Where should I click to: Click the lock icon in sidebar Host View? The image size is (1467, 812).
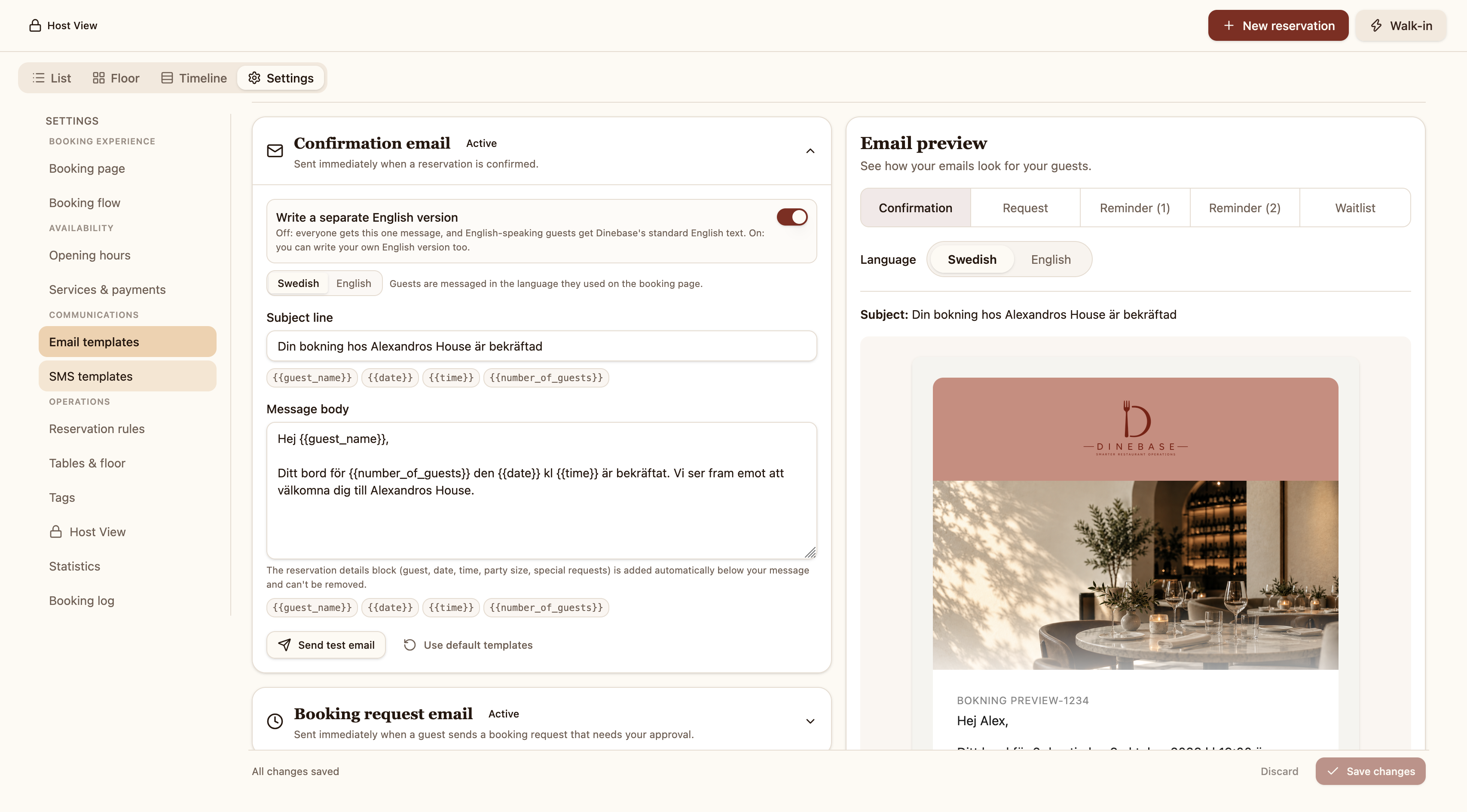tap(55, 532)
